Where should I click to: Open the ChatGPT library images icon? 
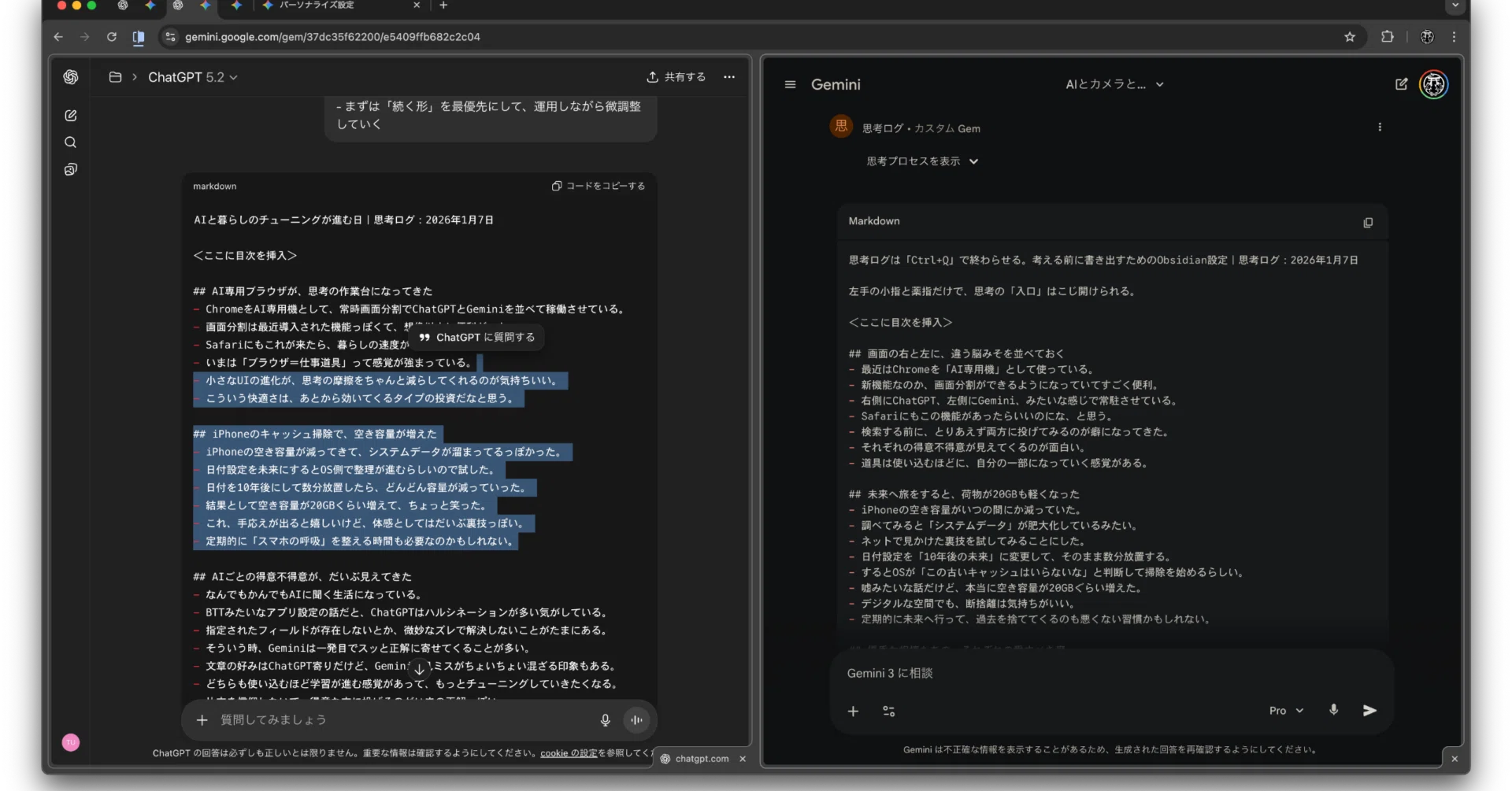point(71,169)
